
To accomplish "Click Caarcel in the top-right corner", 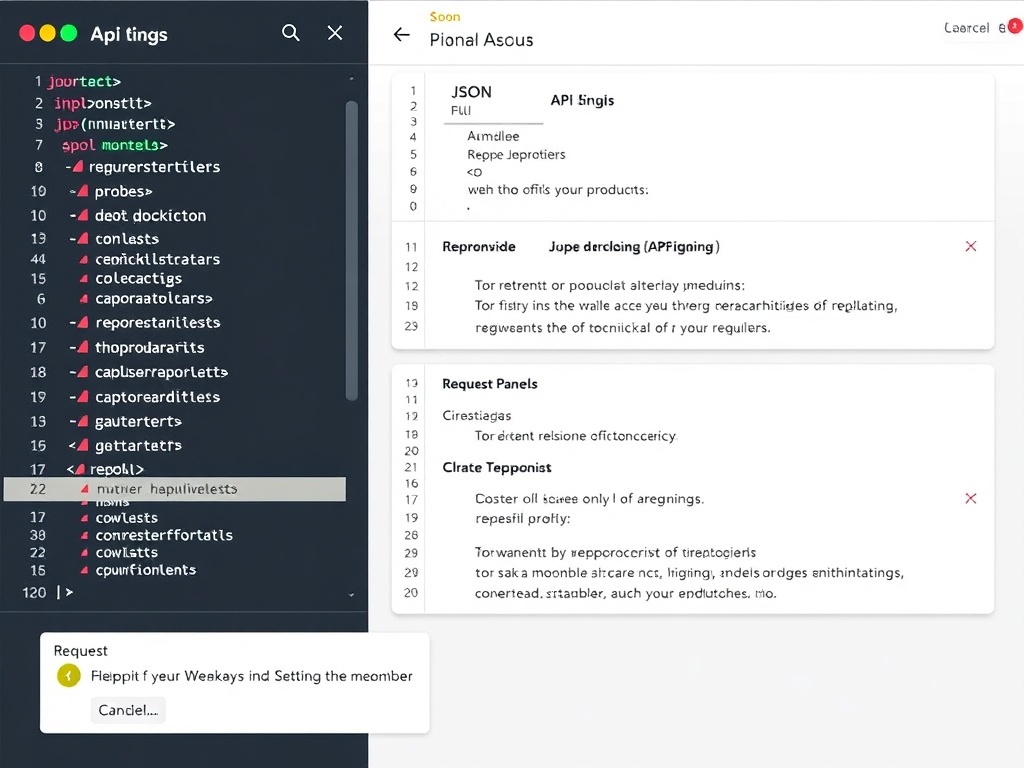I will pos(966,29).
